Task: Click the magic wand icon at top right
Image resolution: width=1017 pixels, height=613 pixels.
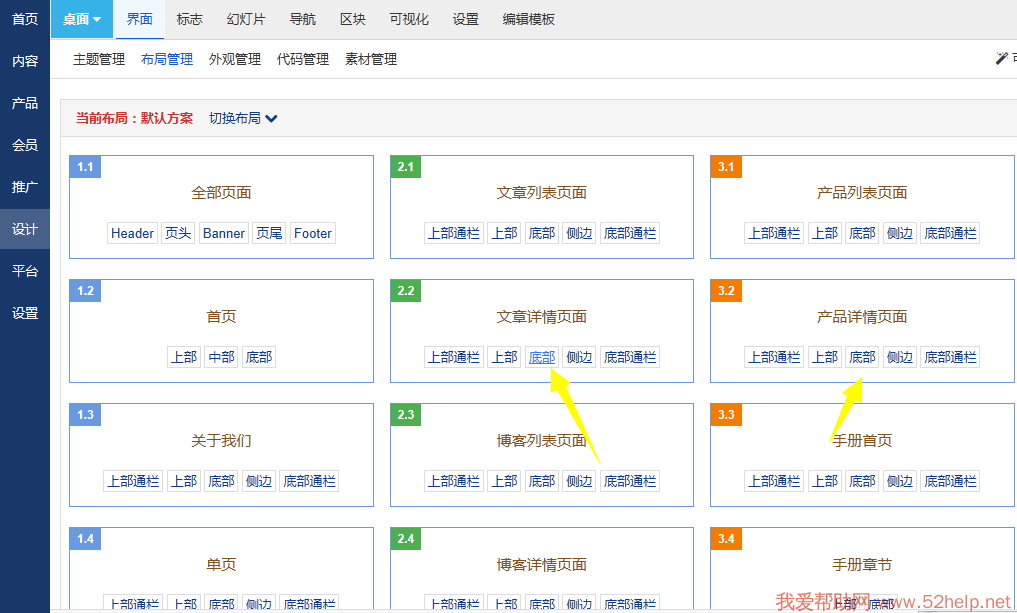Action: (x=1001, y=59)
